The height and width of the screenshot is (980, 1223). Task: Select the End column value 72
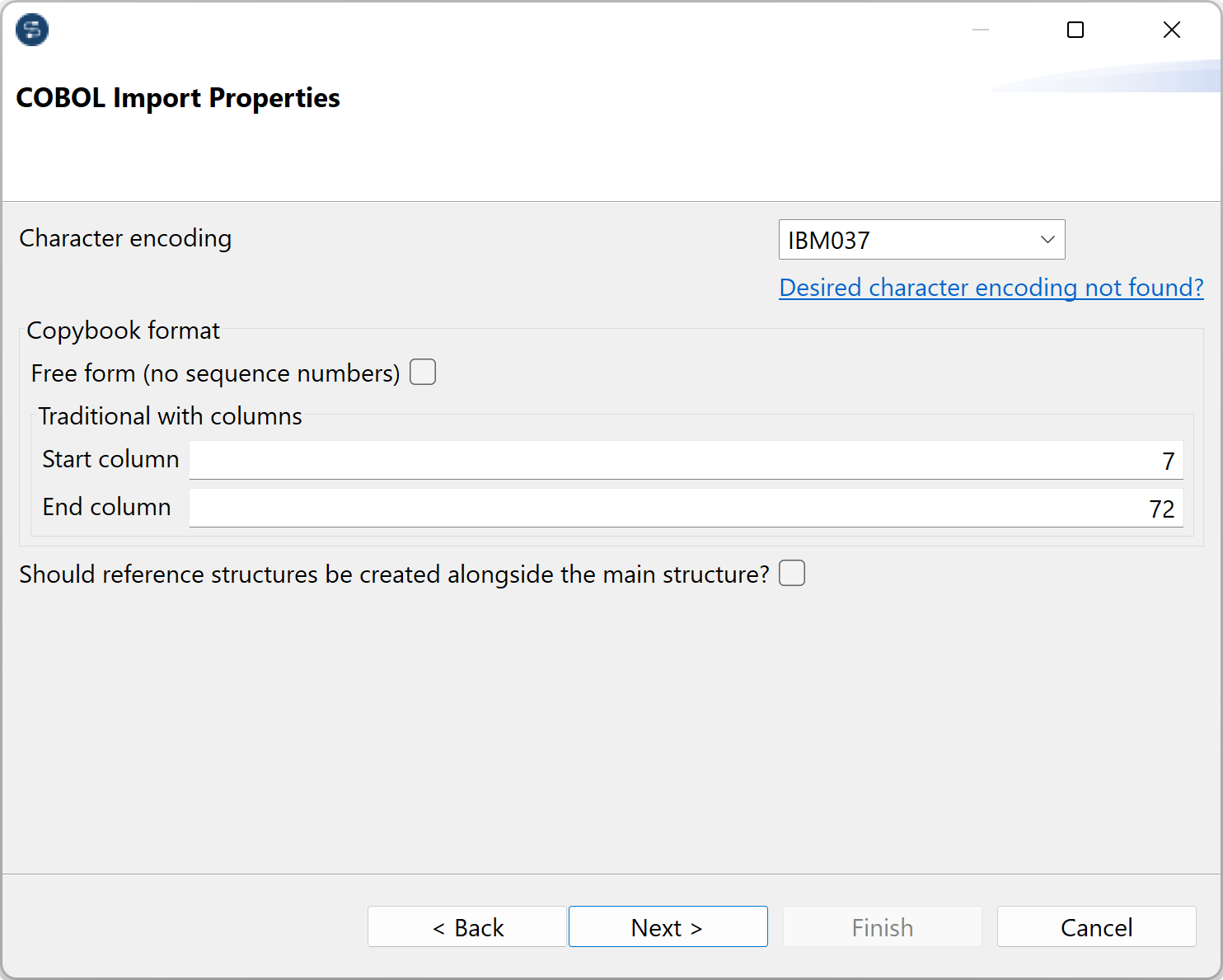point(1161,509)
